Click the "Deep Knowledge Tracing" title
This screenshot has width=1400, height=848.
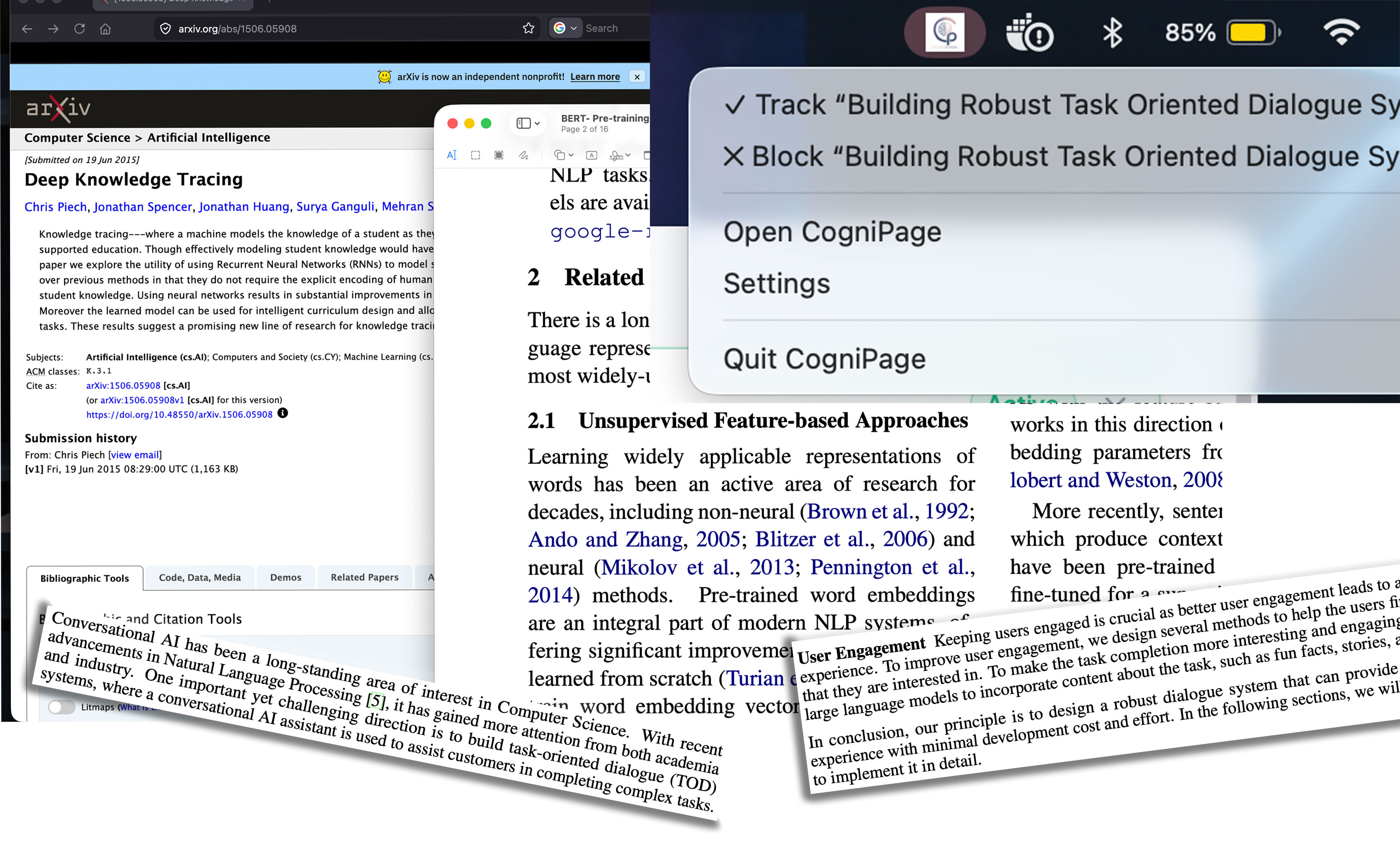pyautogui.click(x=134, y=179)
